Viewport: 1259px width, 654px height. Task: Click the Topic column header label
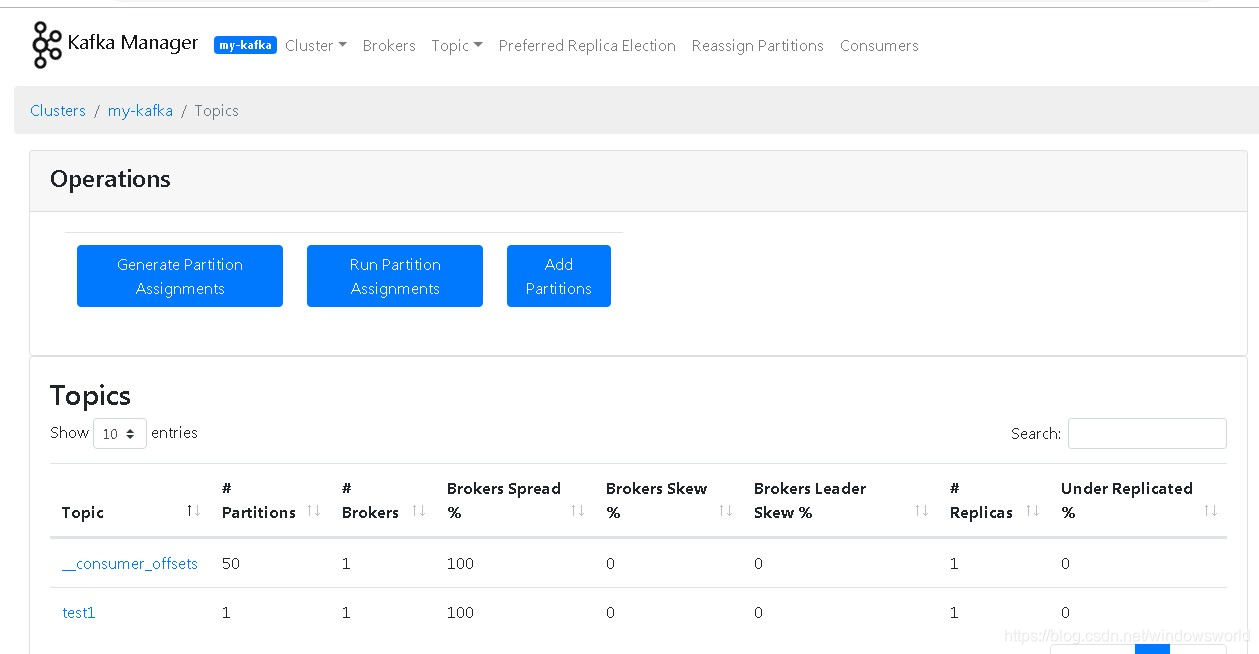(83, 512)
